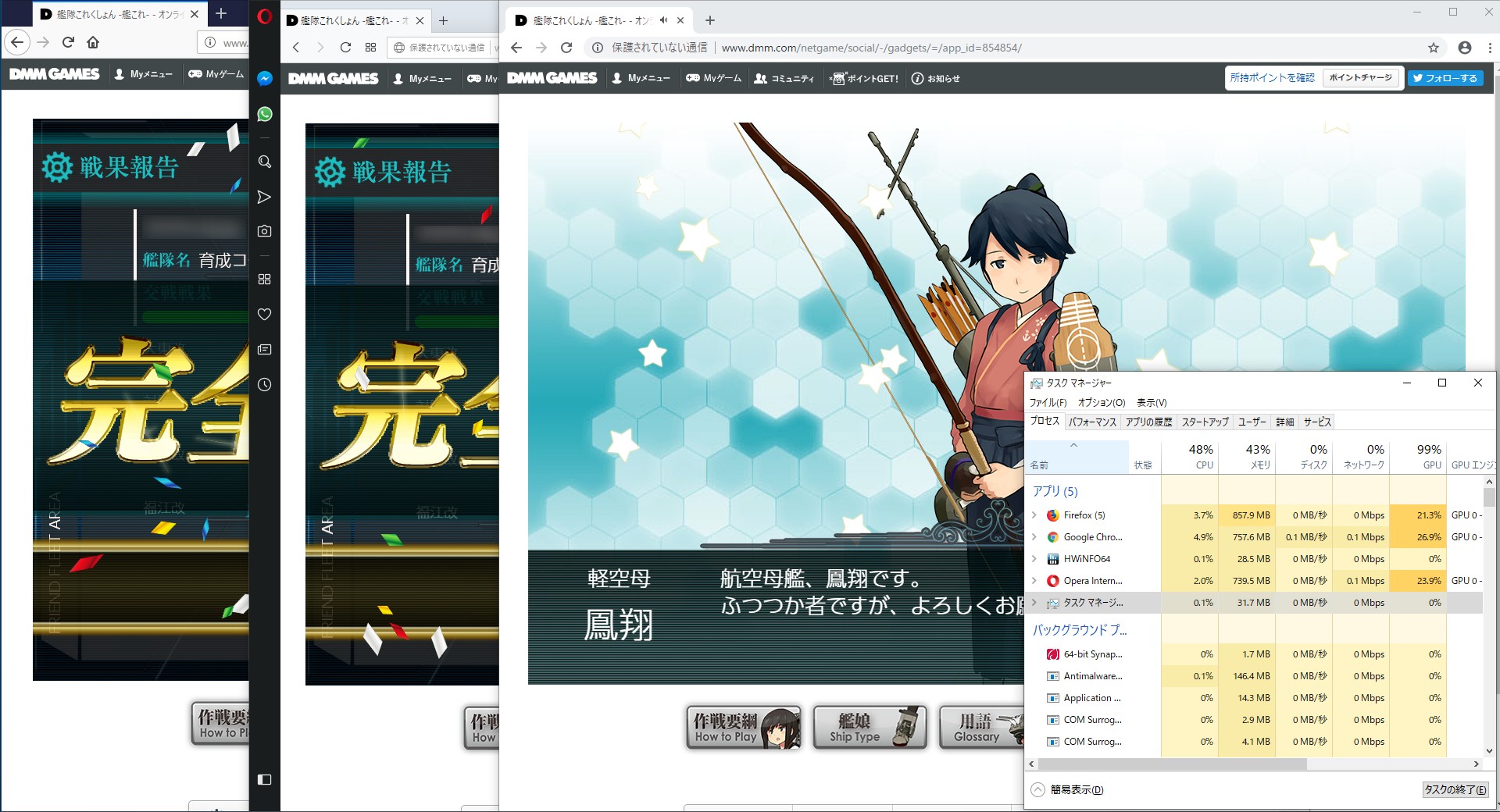Screen dimensions: 1500x812
Task: Click Task Manager horizontal scrollbar
Action: [1172, 764]
